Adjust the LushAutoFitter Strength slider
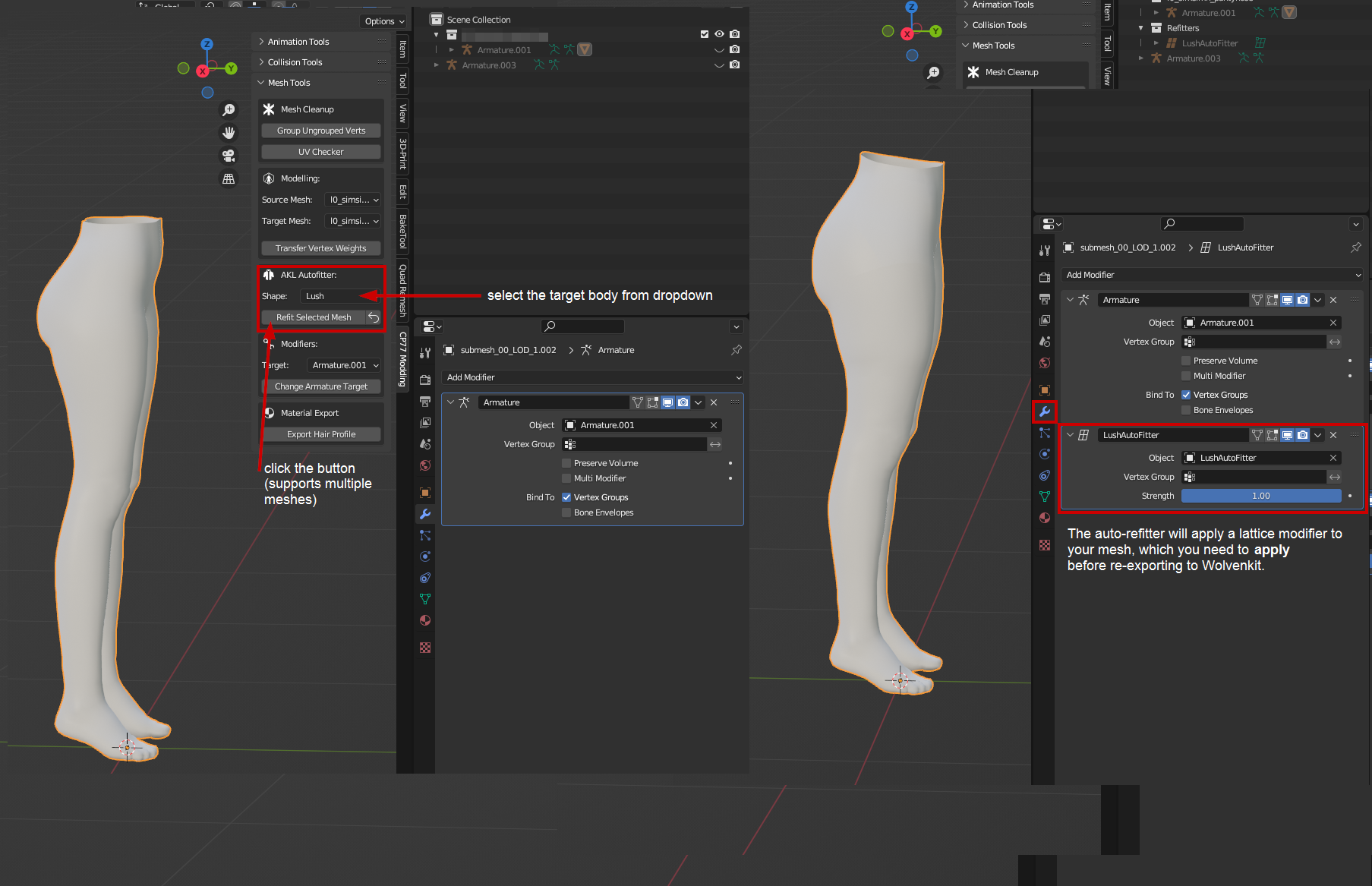Screen dimensions: 1372x886 coord(1260,496)
